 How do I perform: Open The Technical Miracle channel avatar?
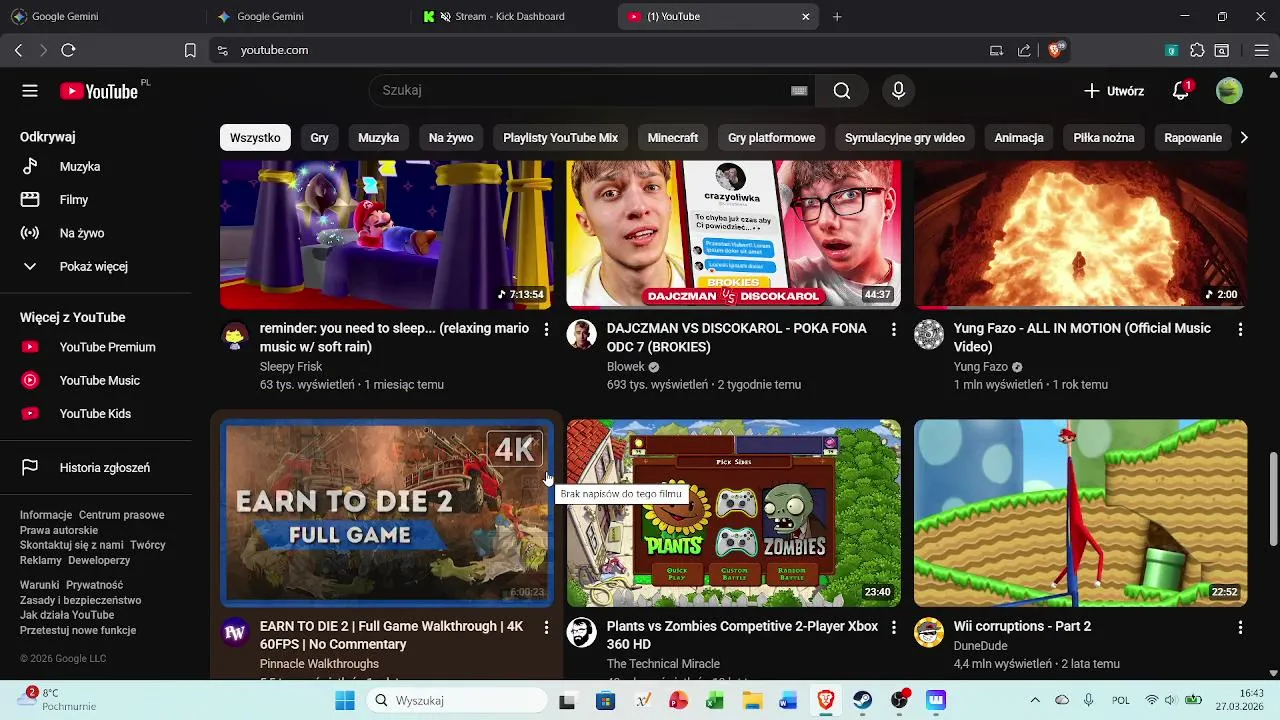[x=582, y=633]
